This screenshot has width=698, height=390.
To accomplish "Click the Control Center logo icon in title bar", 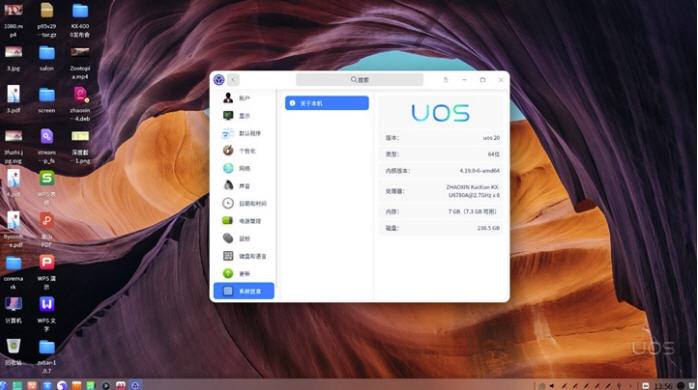I will (x=219, y=80).
